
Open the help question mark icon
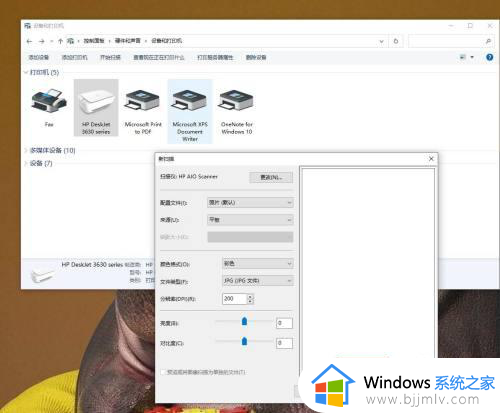pyautogui.click(x=489, y=57)
